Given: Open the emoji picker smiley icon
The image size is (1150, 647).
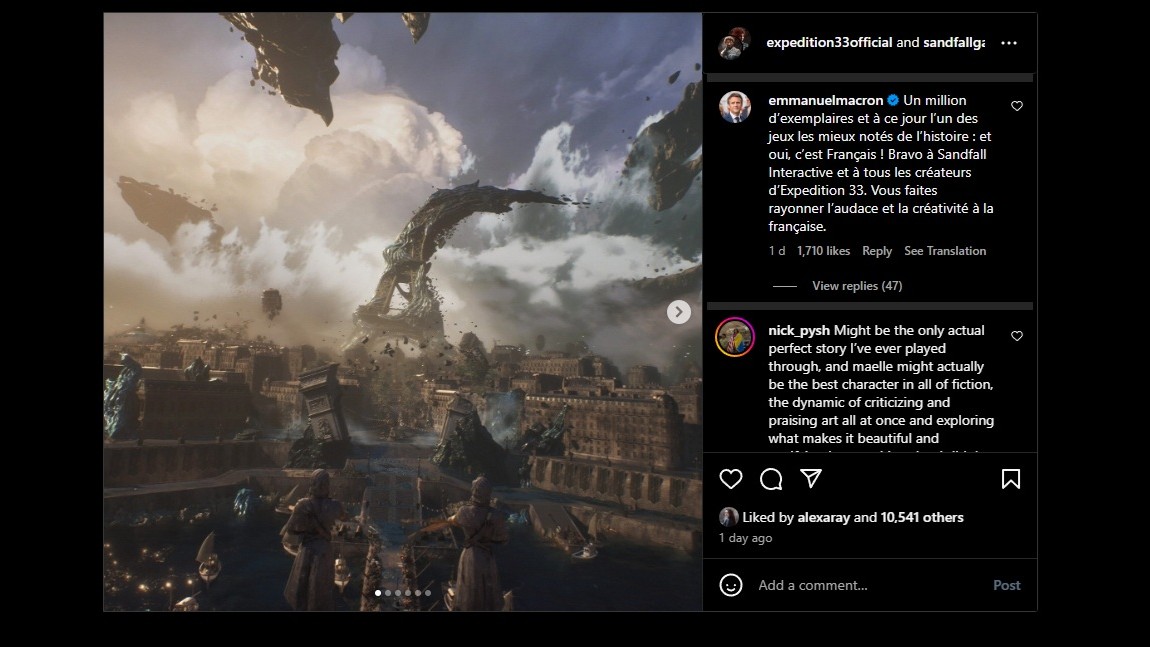Looking at the screenshot, I should pos(730,585).
